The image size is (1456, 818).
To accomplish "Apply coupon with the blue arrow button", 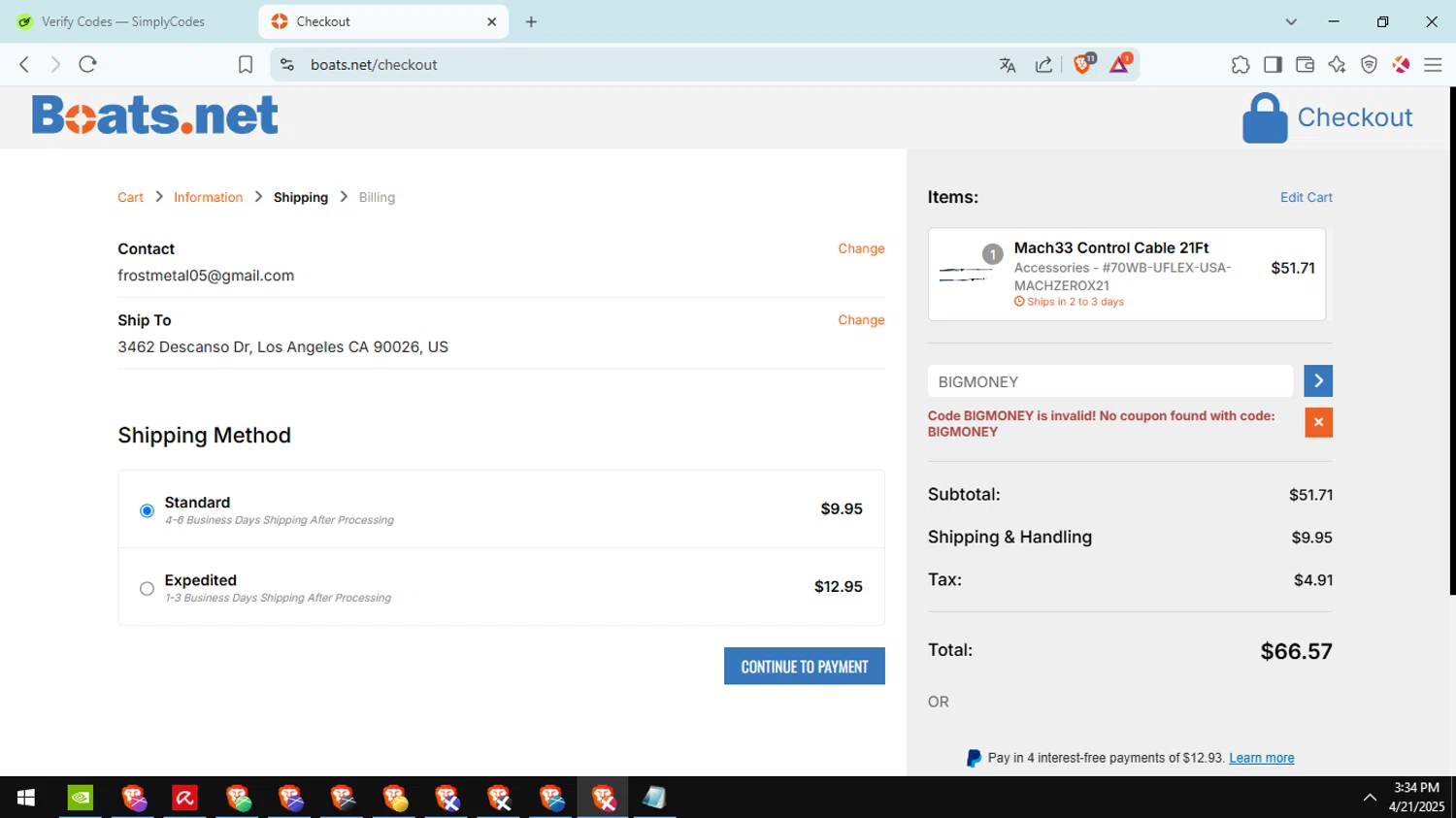I will pyautogui.click(x=1318, y=381).
